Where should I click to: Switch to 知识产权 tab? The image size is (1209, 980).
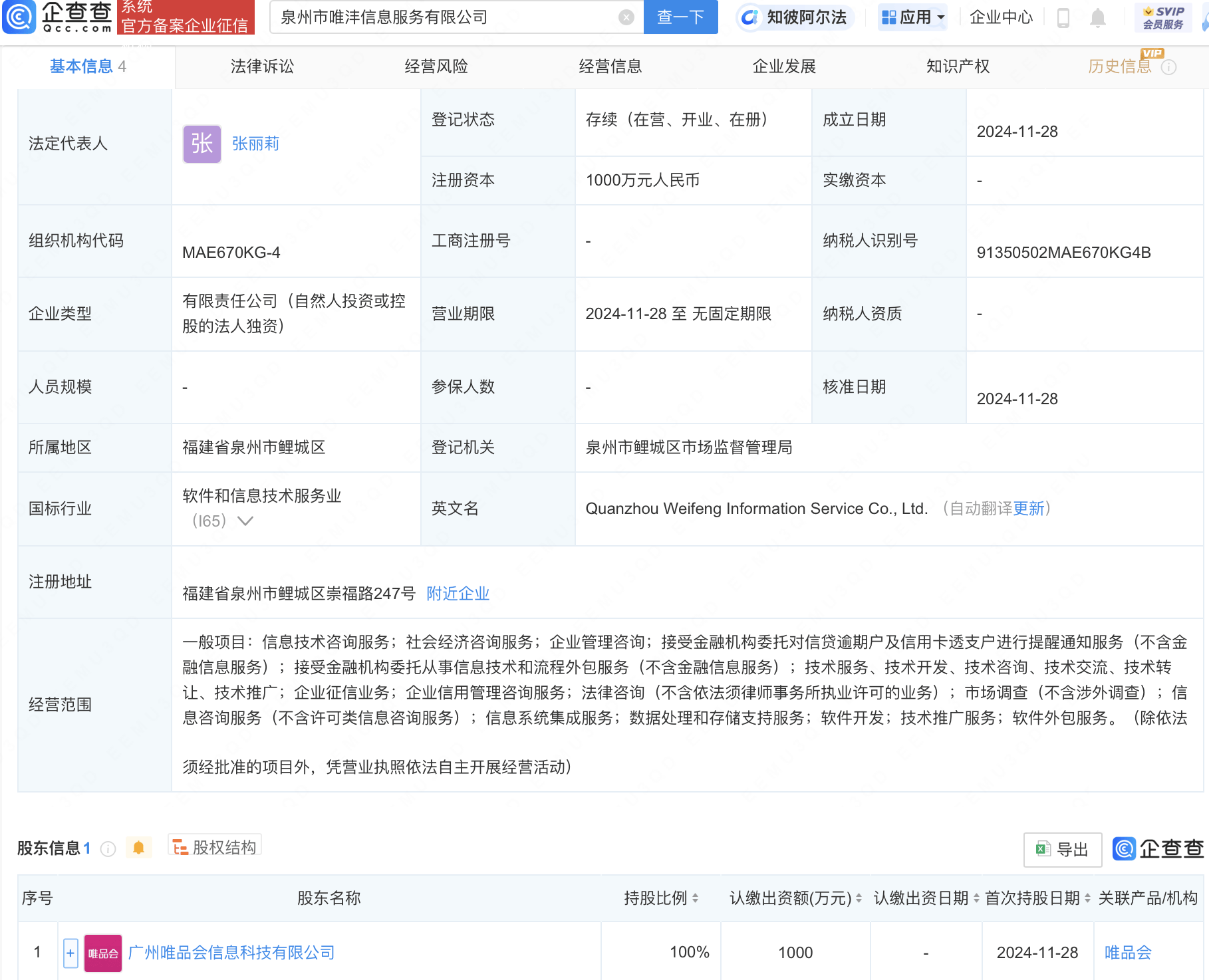(958, 66)
